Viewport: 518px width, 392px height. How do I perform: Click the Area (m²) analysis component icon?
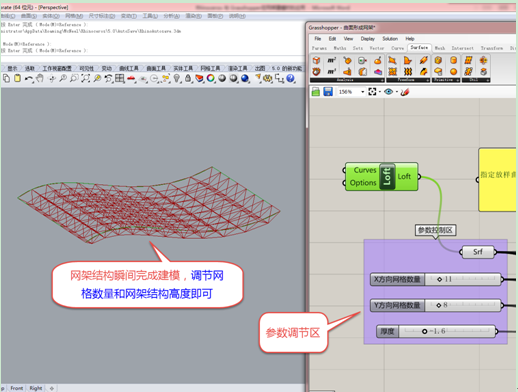[331, 60]
